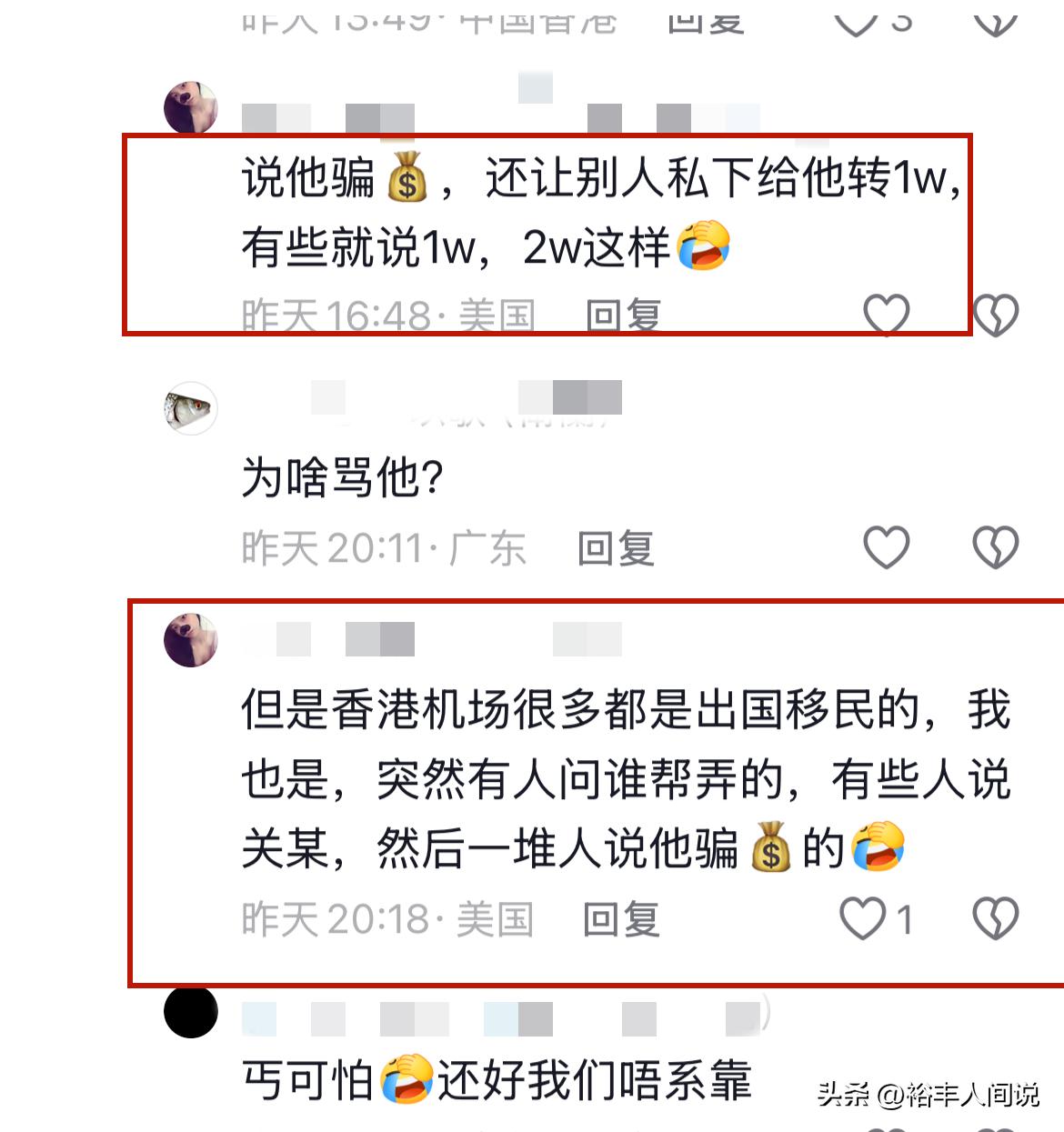Open the black circular avatar profile
The width and height of the screenshot is (1064, 1132).
coord(191,1011)
